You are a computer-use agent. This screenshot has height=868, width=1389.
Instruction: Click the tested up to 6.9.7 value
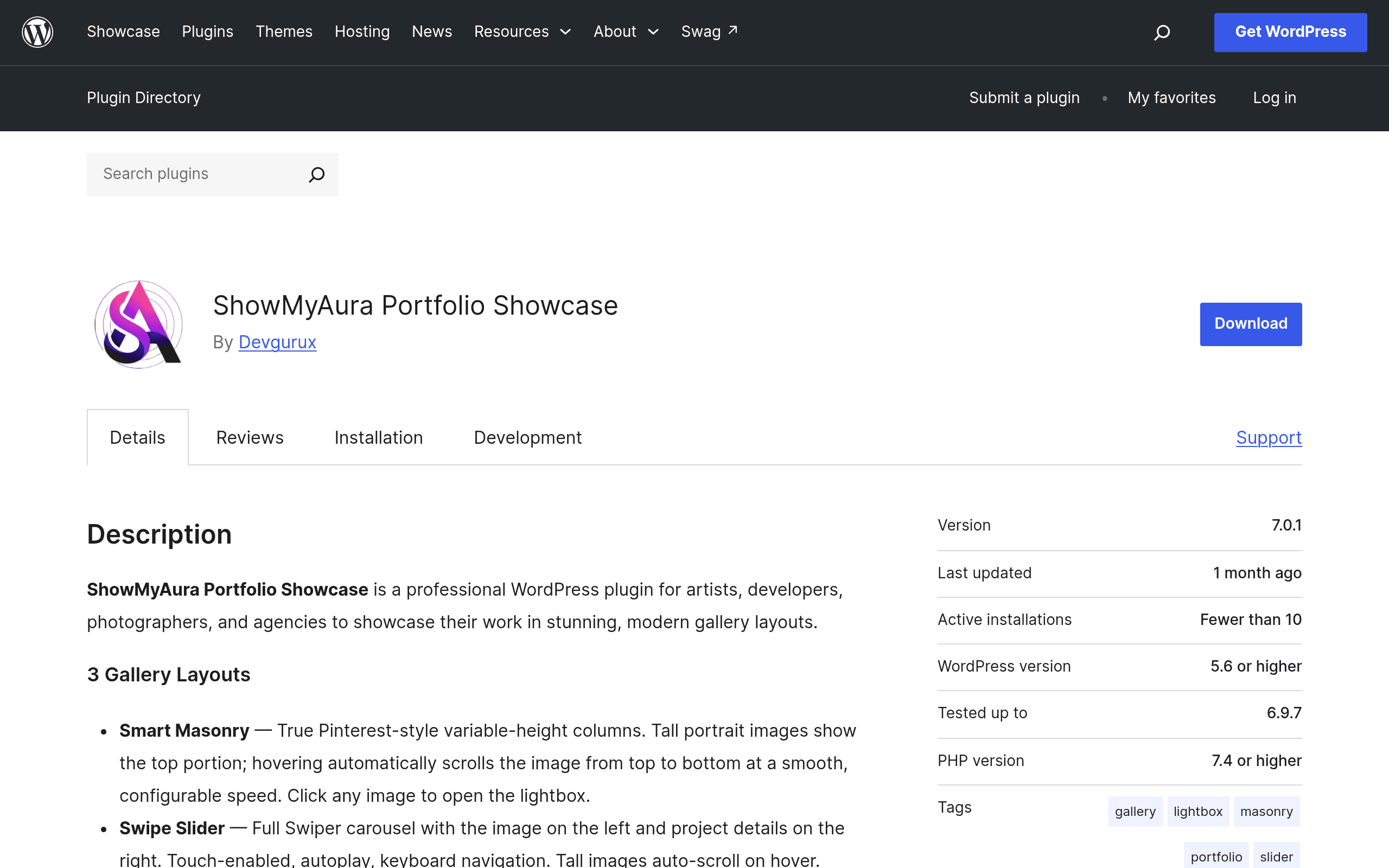(x=1284, y=713)
